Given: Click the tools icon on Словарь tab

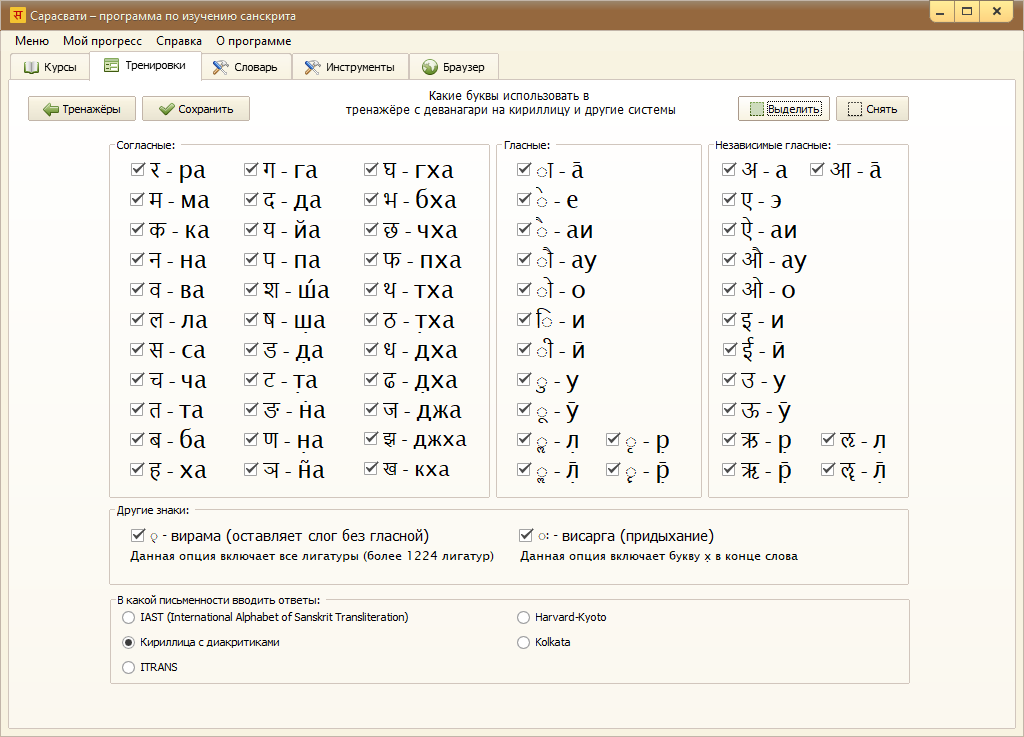Looking at the screenshot, I should click(x=220, y=67).
